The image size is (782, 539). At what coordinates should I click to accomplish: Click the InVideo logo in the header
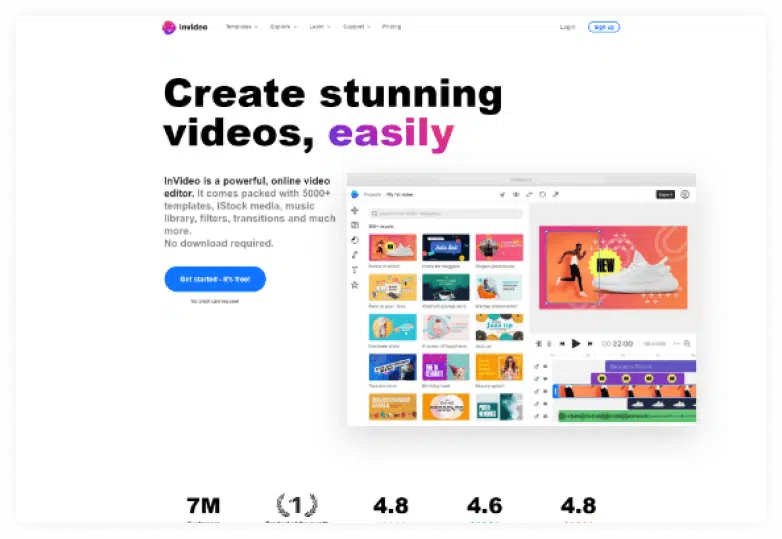(185, 27)
